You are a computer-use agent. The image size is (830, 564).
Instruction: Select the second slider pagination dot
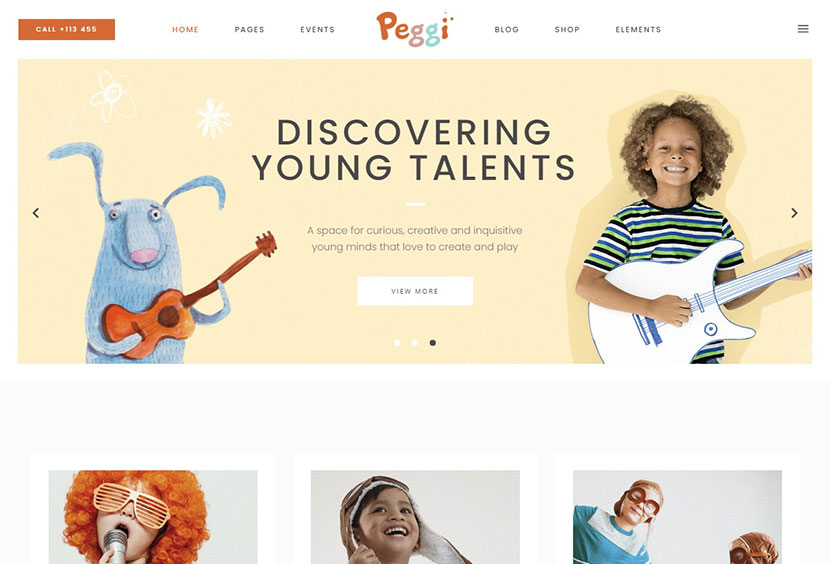click(415, 343)
